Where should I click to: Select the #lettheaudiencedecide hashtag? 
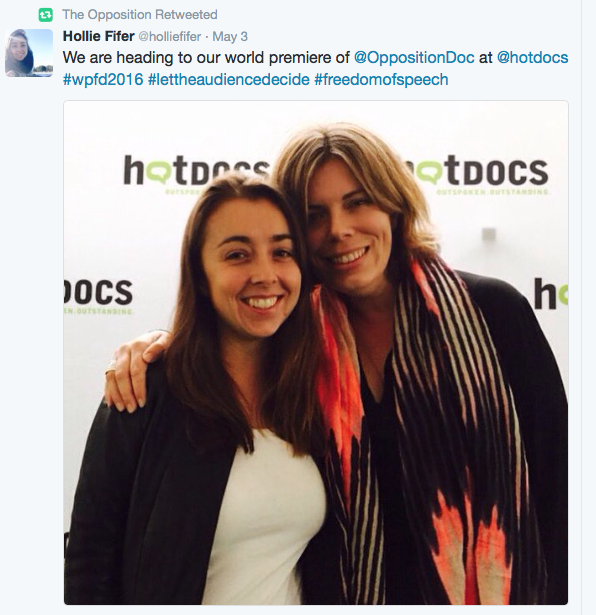tap(229, 80)
